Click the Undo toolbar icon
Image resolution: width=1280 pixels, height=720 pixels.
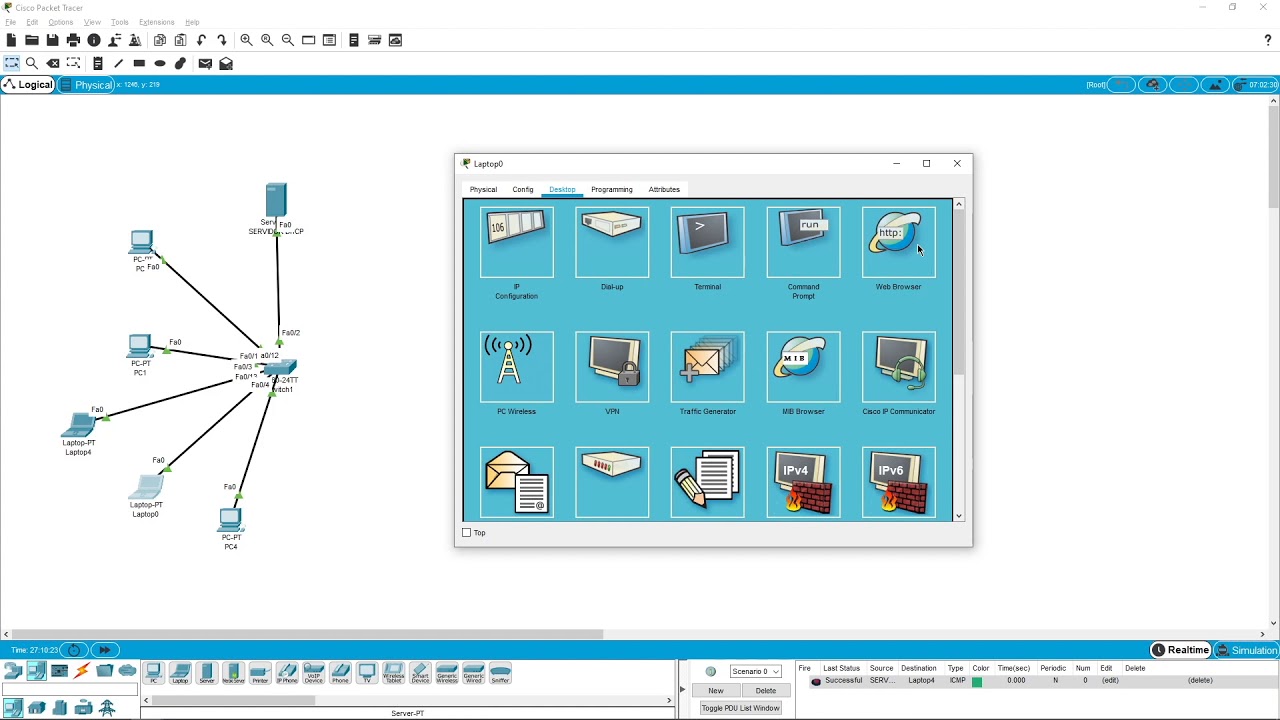coord(201,40)
